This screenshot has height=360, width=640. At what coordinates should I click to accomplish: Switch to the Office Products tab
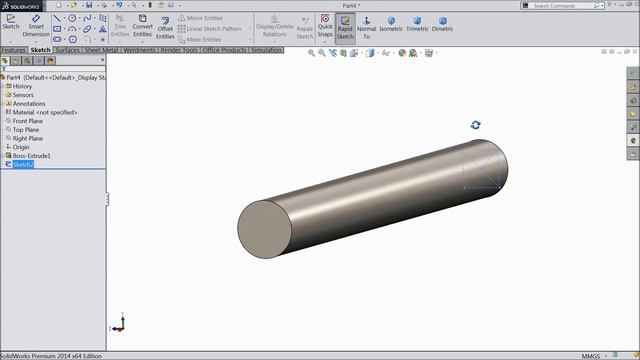point(224,50)
